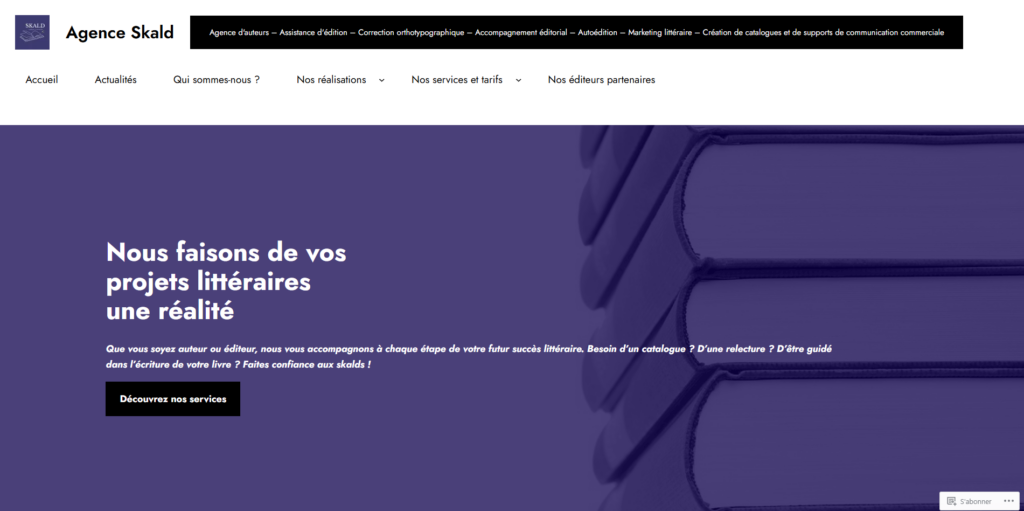Image resolution: width=1024 pixels, height=511 pixels.
Task: Click the Skald logo image
Action: point(32,32)
